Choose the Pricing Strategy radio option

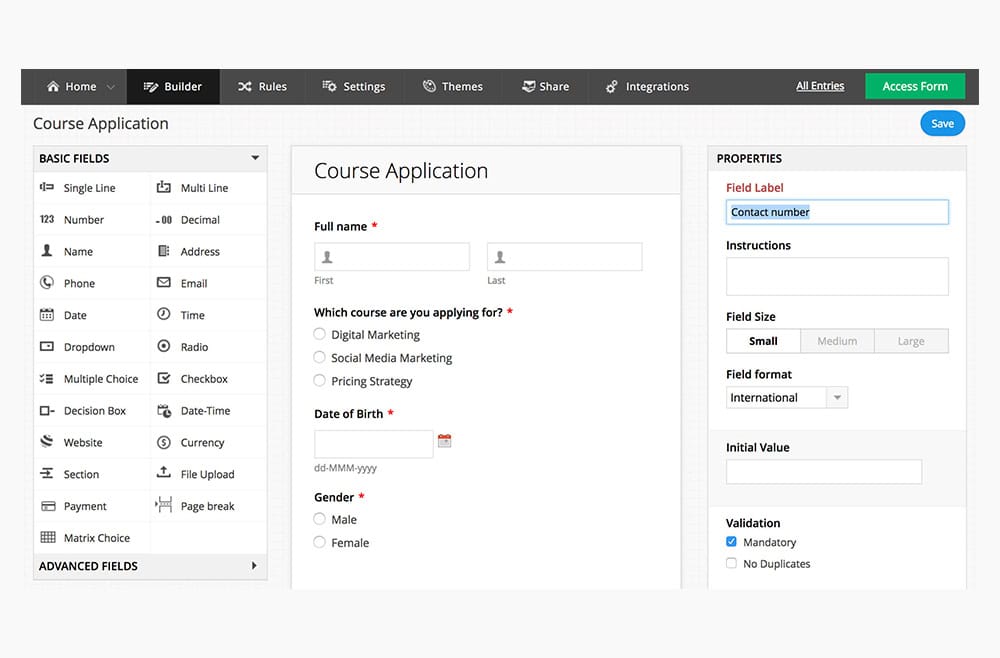320,381
